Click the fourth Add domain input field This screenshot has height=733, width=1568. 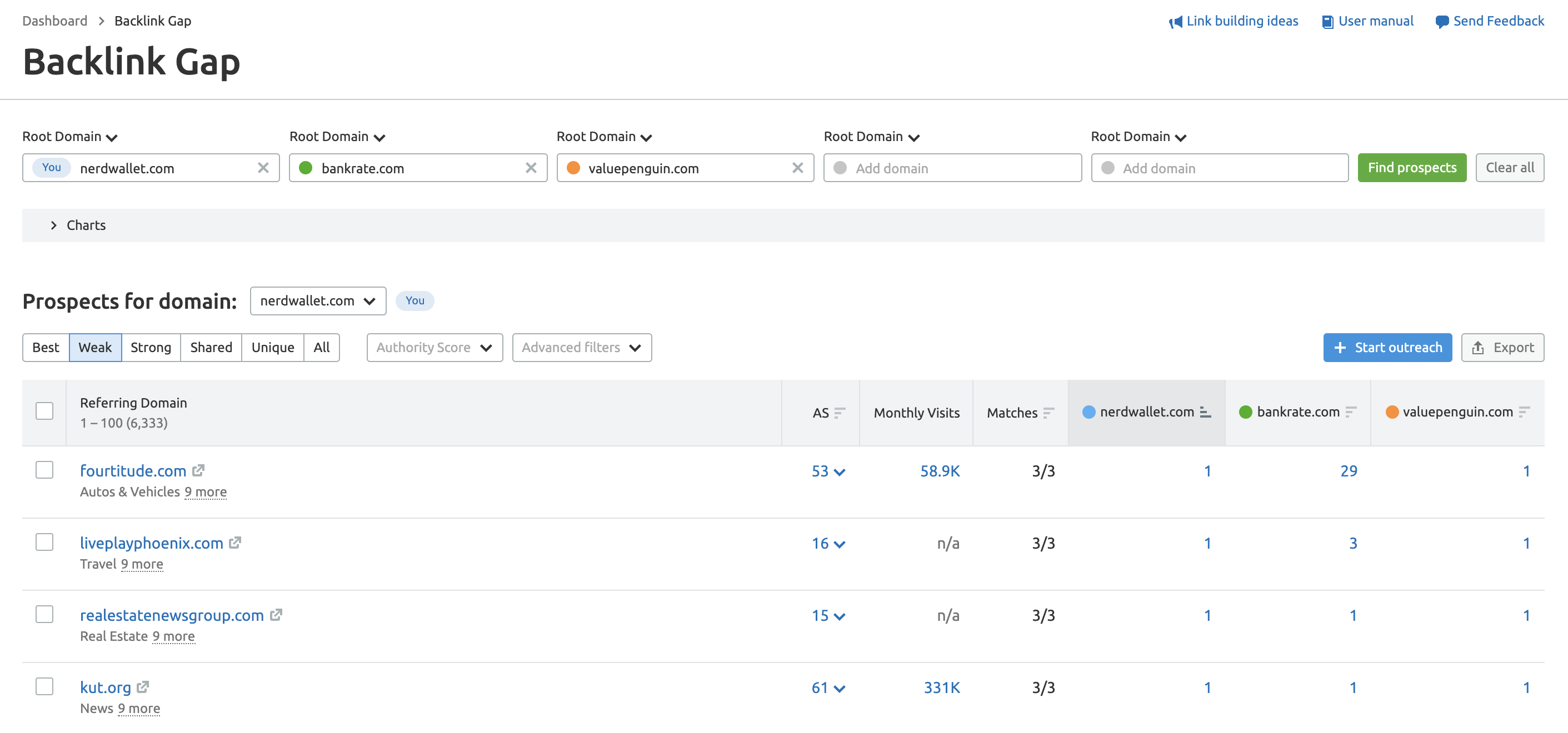(x=952, y=168)
